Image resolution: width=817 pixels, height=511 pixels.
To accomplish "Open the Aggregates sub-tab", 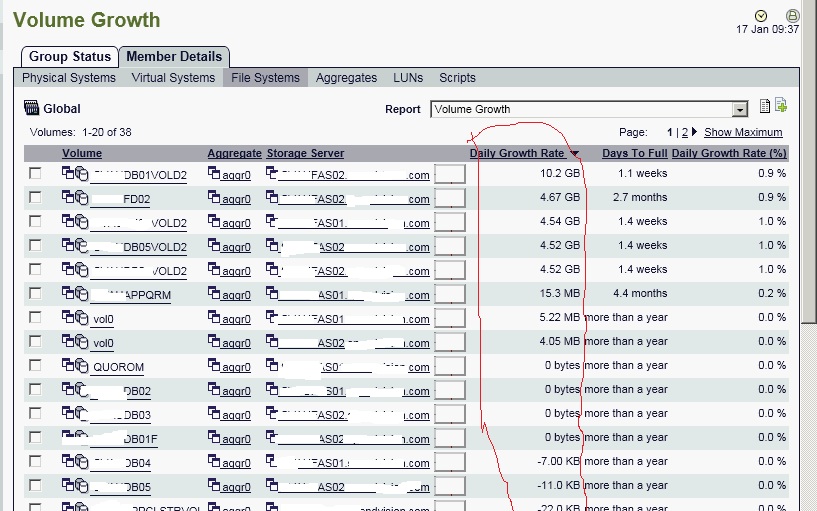I will [x=346, y=78].
